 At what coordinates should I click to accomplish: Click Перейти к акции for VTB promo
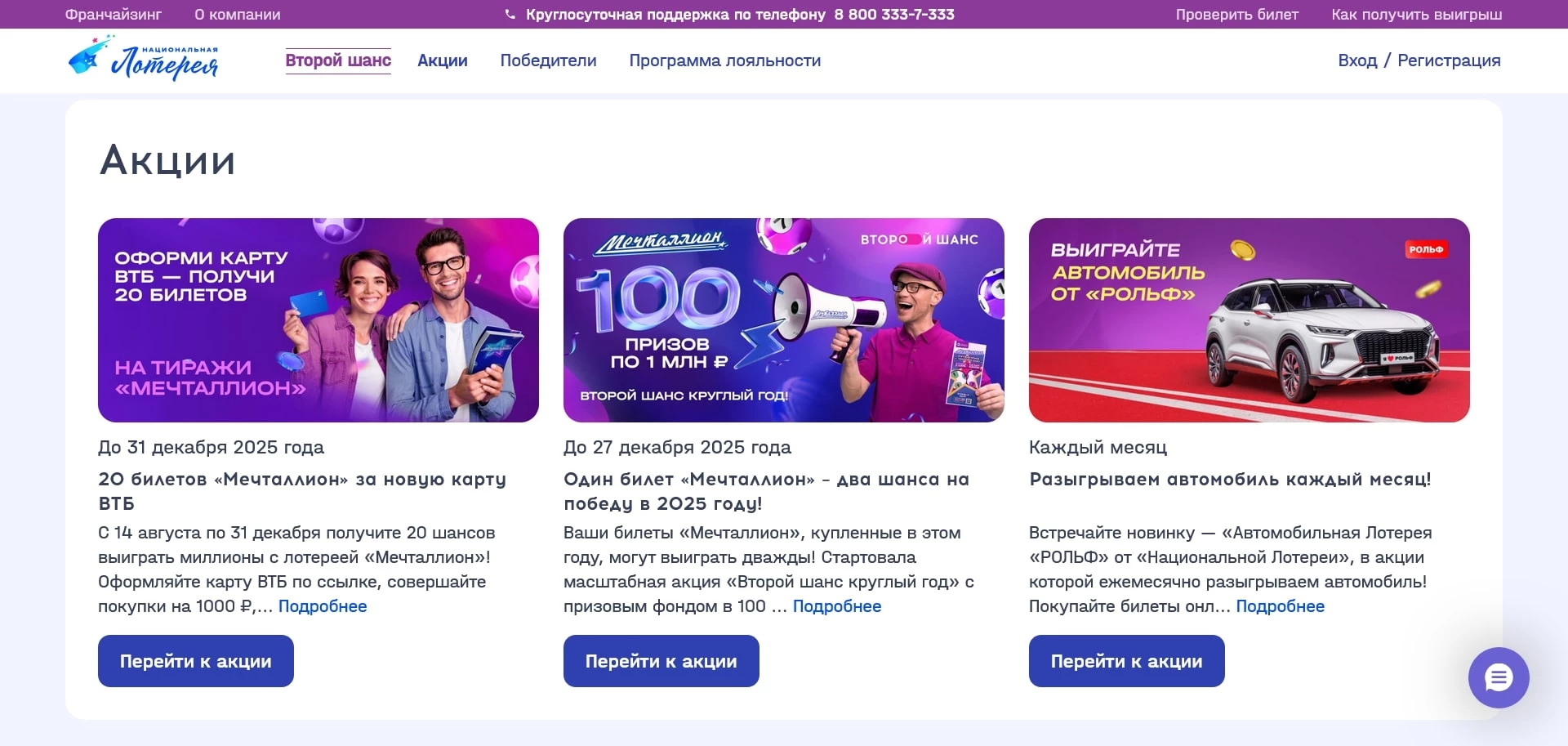[195, 660]
